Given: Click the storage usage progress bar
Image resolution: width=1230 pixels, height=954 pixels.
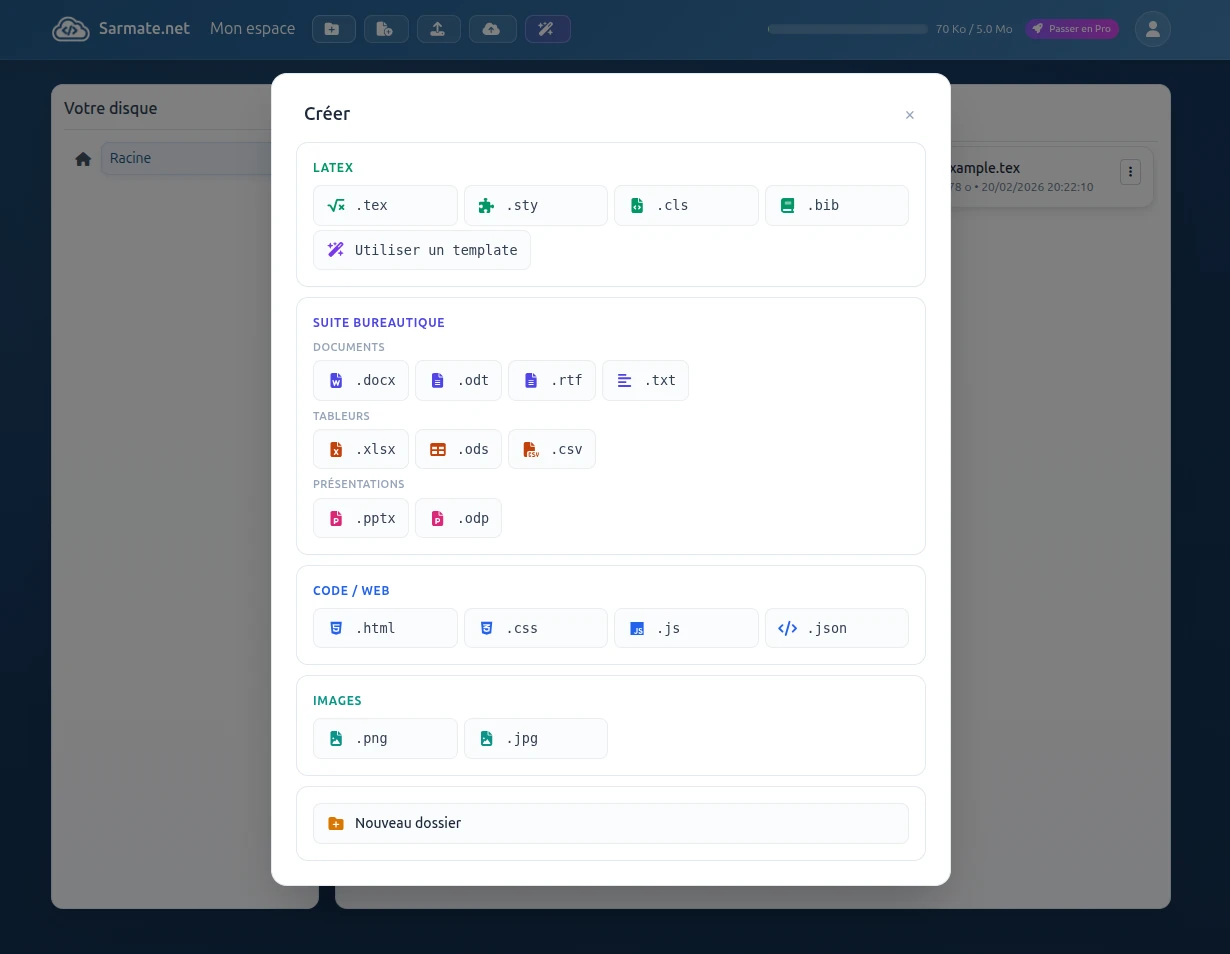Looking at the screenshot, I should (x=847, y=29).
